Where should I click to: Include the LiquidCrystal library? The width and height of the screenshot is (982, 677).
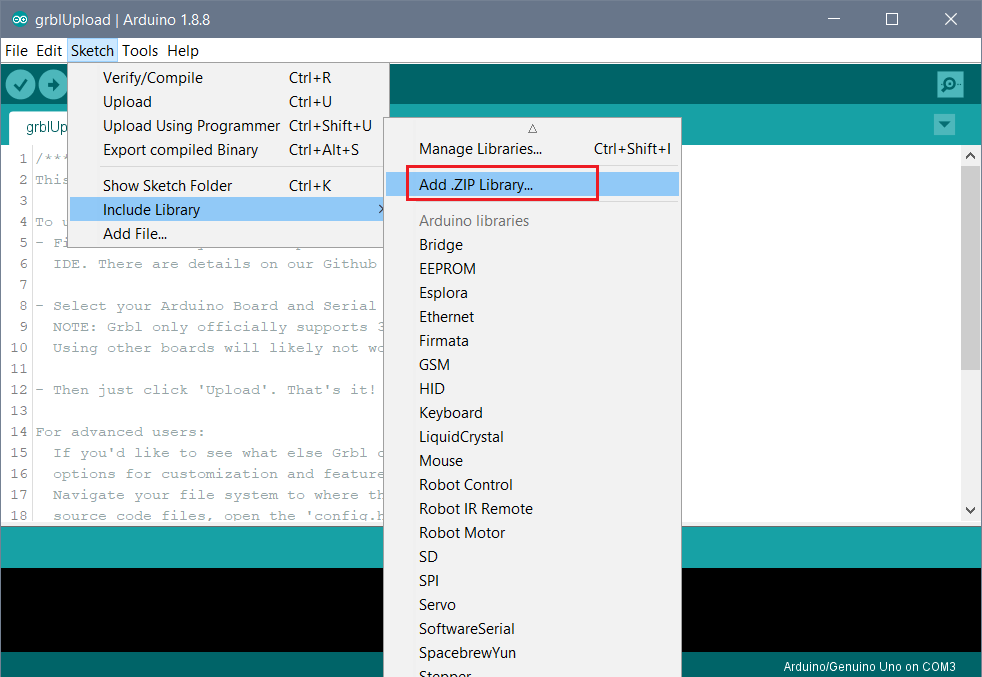[532, 437]
